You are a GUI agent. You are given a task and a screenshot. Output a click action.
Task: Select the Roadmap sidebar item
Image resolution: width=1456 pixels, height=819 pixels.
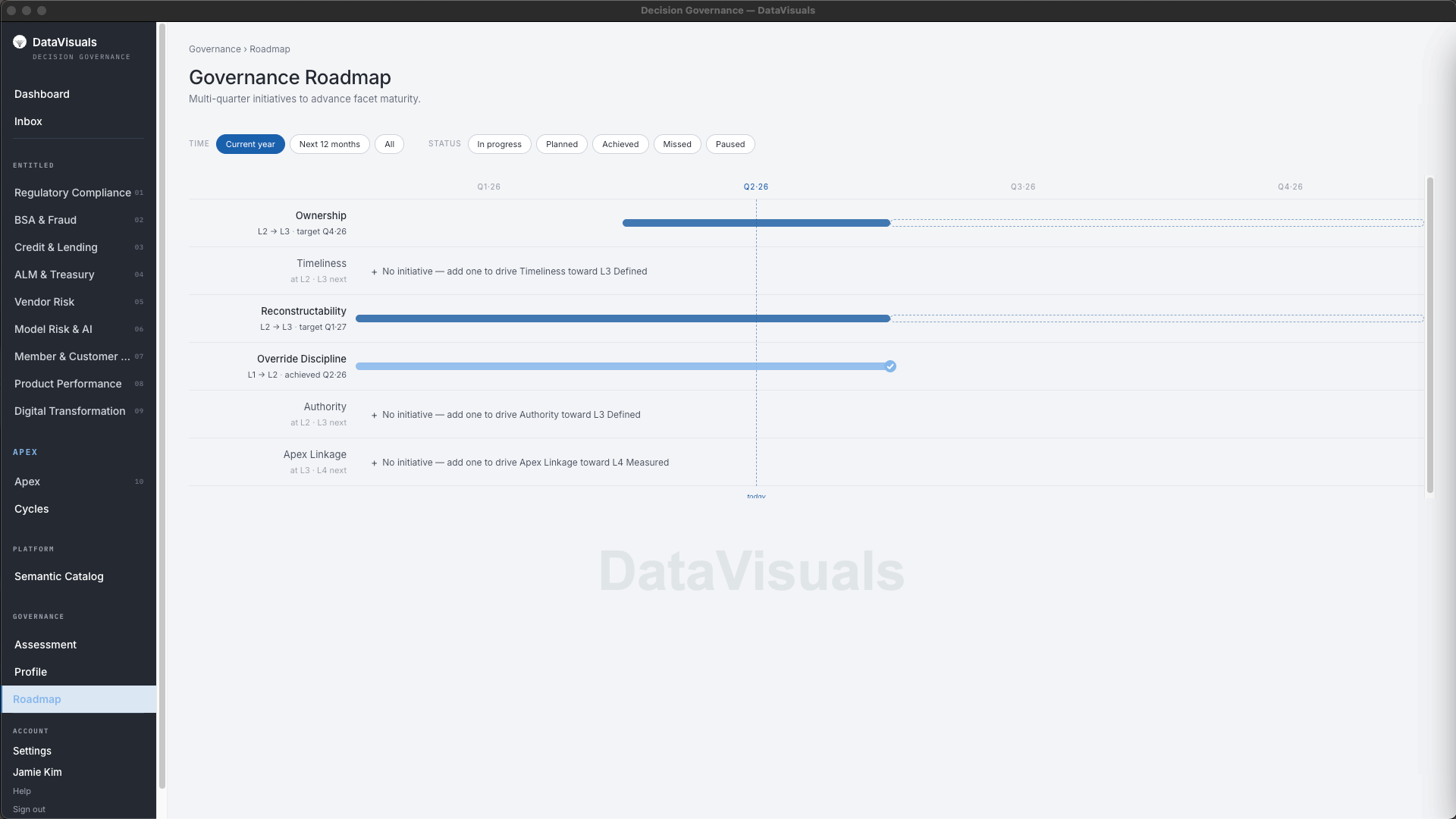(79, 699)
